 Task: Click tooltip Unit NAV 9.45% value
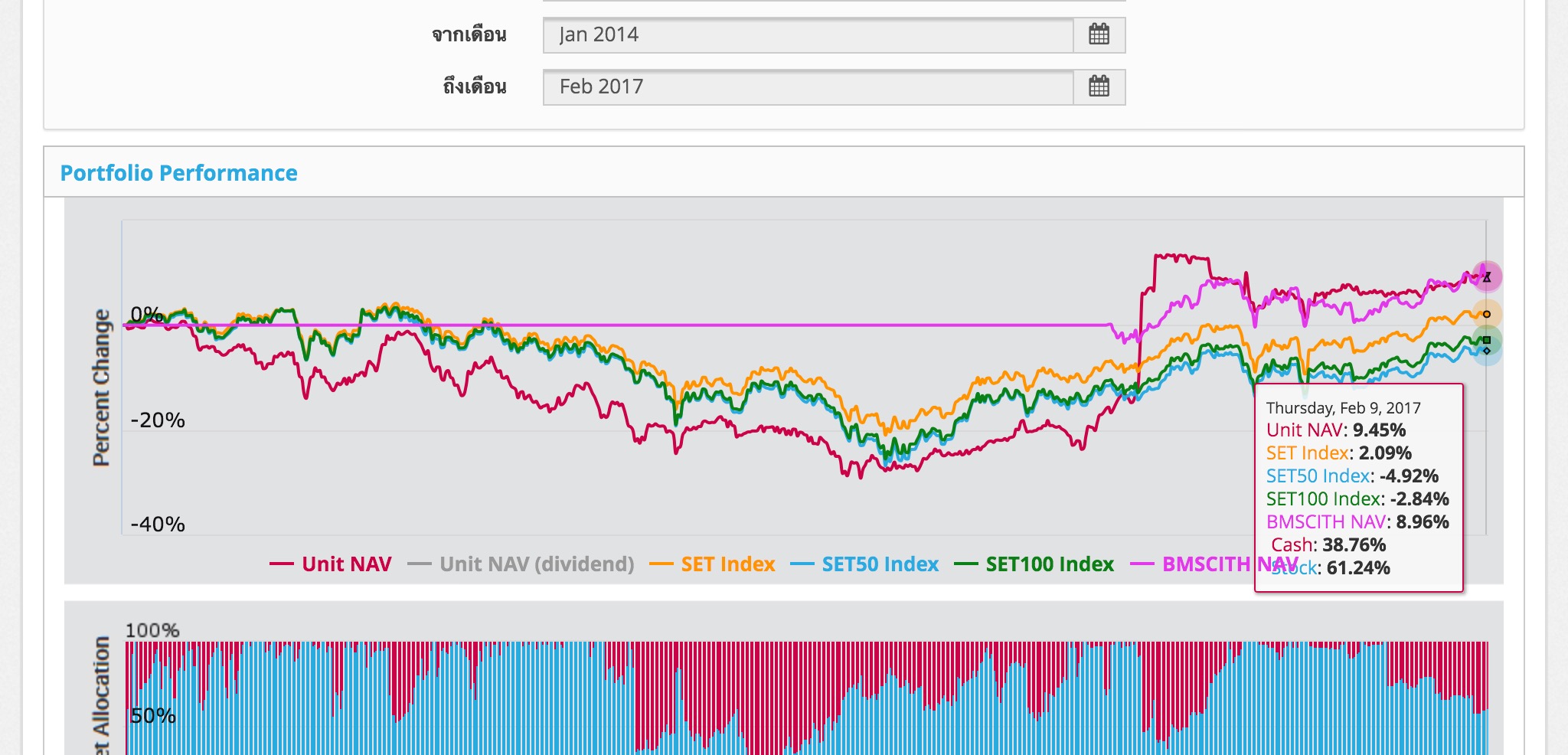tap(1379, 430)
